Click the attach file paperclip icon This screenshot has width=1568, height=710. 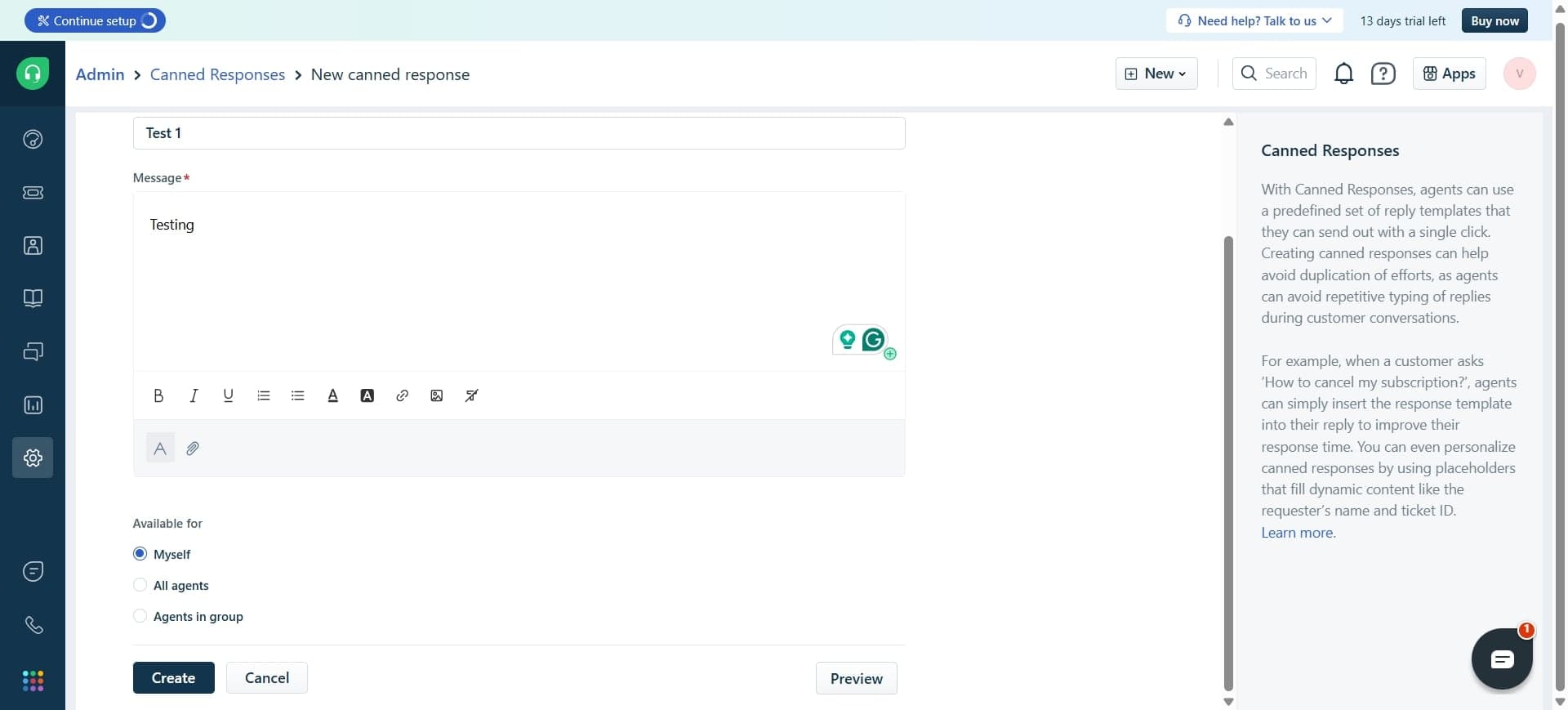tap(193, 449)
